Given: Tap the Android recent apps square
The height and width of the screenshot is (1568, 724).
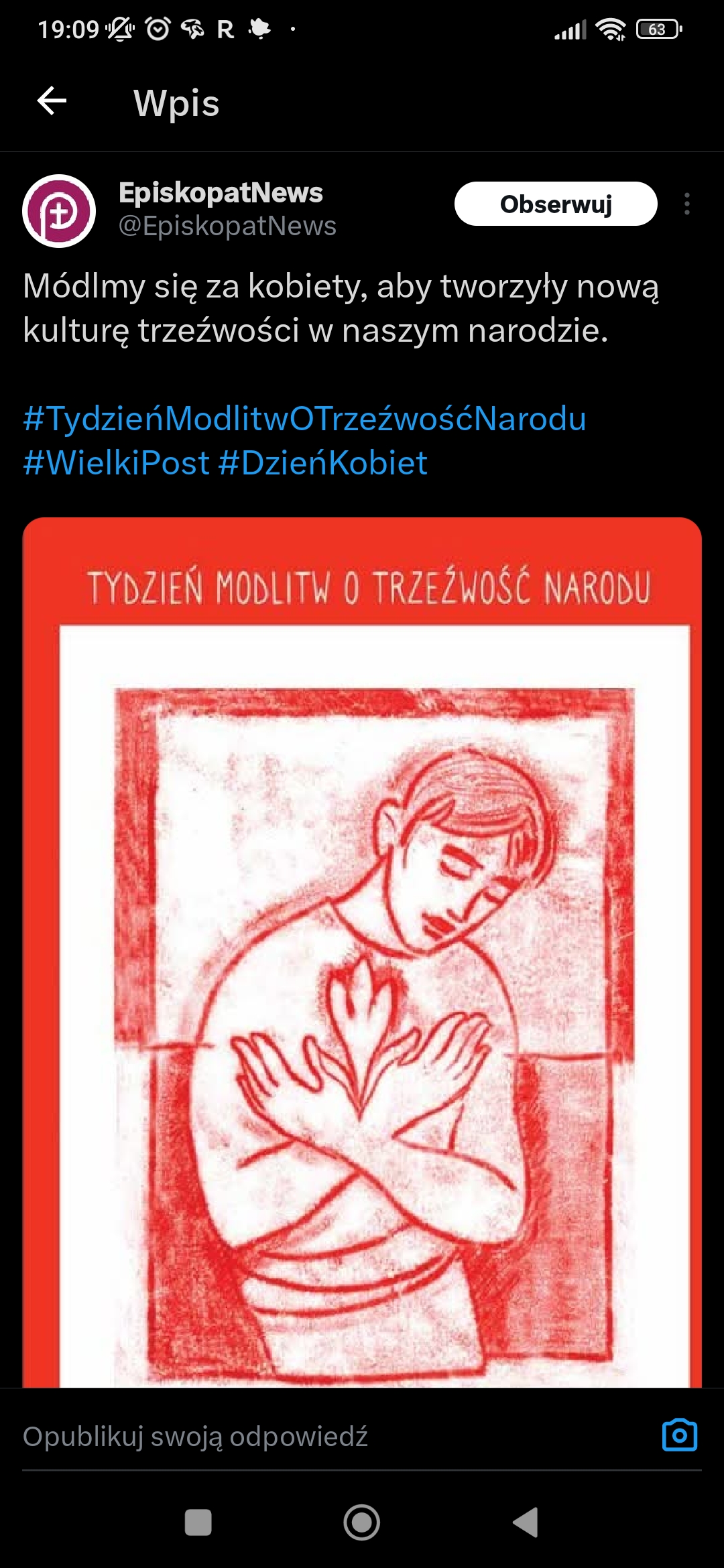Looking at the screenshot, I should 198,1522.
